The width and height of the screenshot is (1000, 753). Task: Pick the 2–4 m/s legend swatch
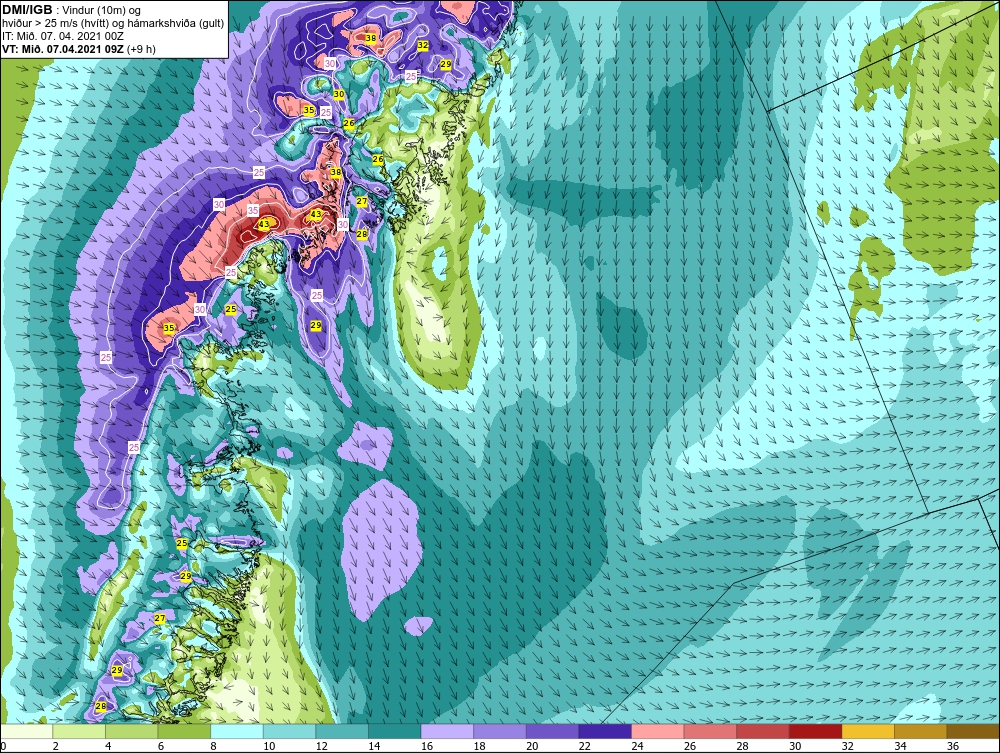pyautogui.click(x=79, y=731)
